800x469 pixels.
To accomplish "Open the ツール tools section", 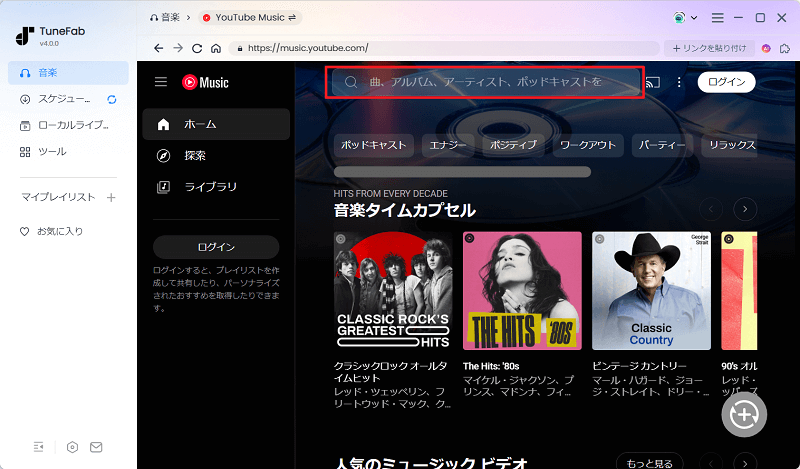I will [43, 152].
